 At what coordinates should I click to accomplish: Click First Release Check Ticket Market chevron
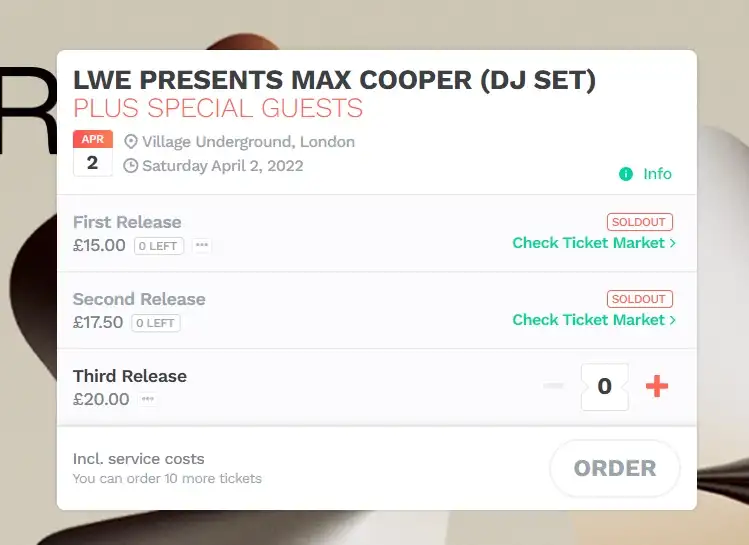672,243
